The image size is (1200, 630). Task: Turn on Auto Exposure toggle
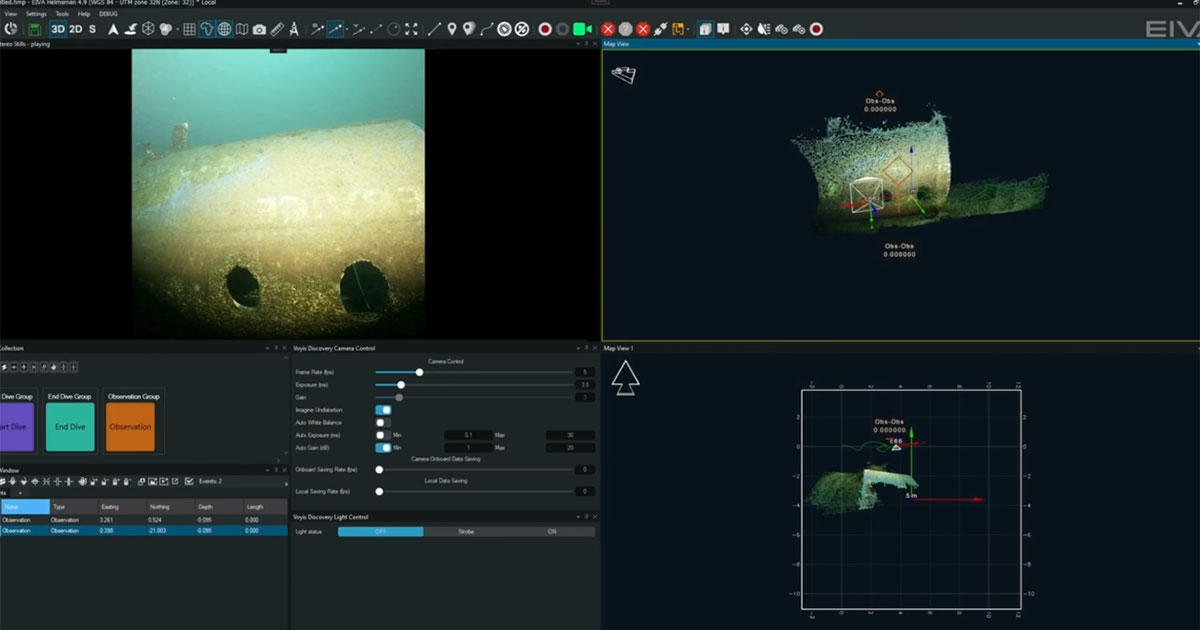(x=383, y=435)
